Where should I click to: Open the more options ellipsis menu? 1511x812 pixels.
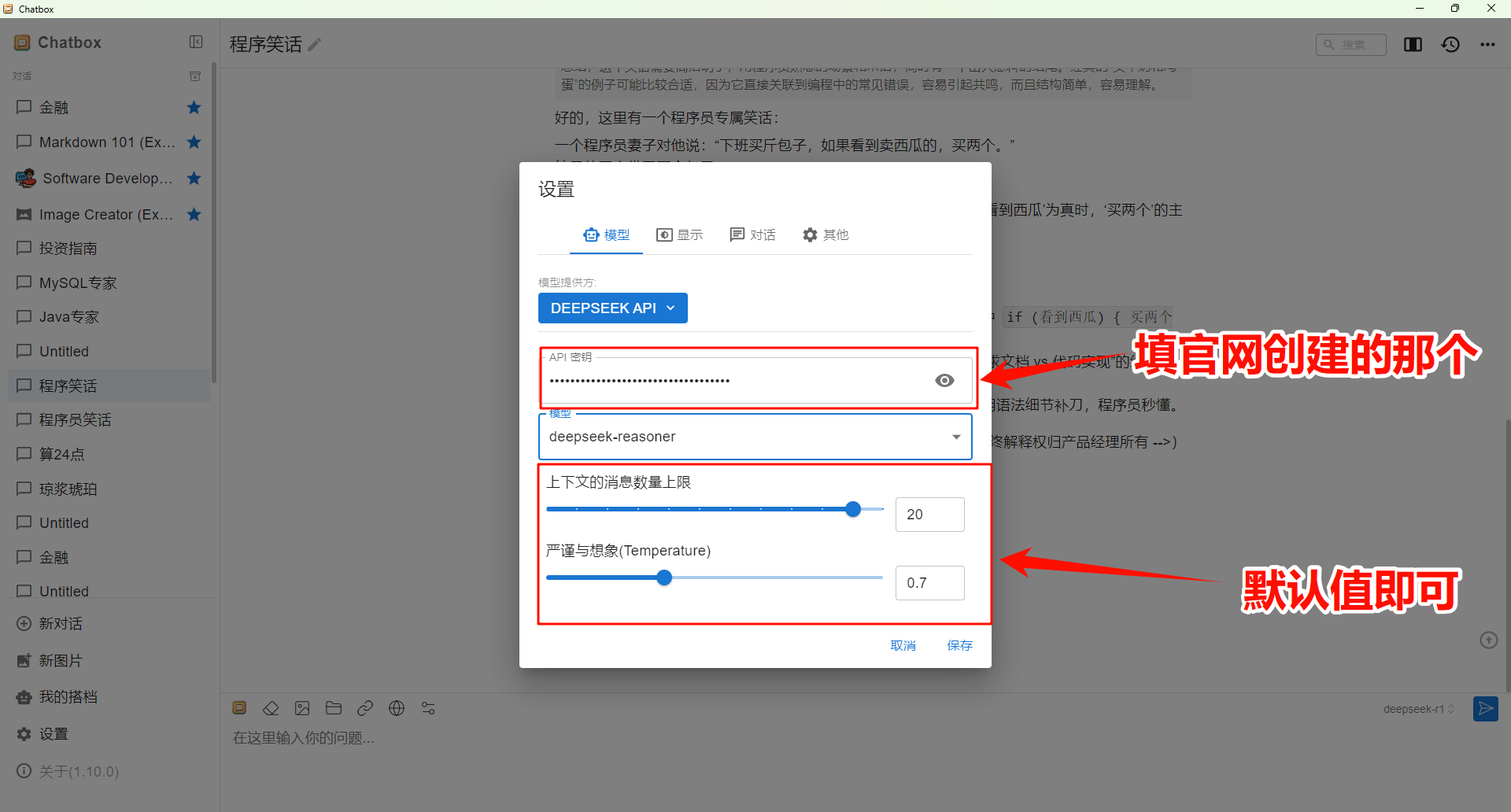coord(1487,45)
